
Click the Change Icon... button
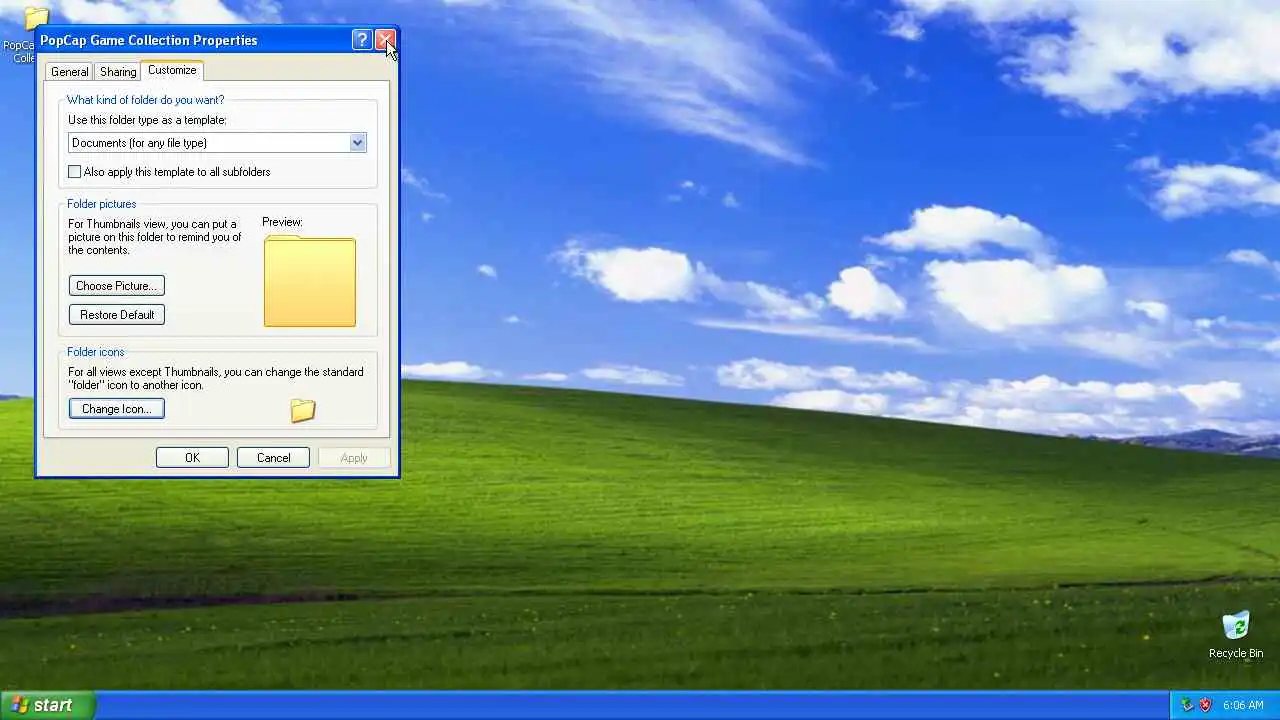click(117, 409)
